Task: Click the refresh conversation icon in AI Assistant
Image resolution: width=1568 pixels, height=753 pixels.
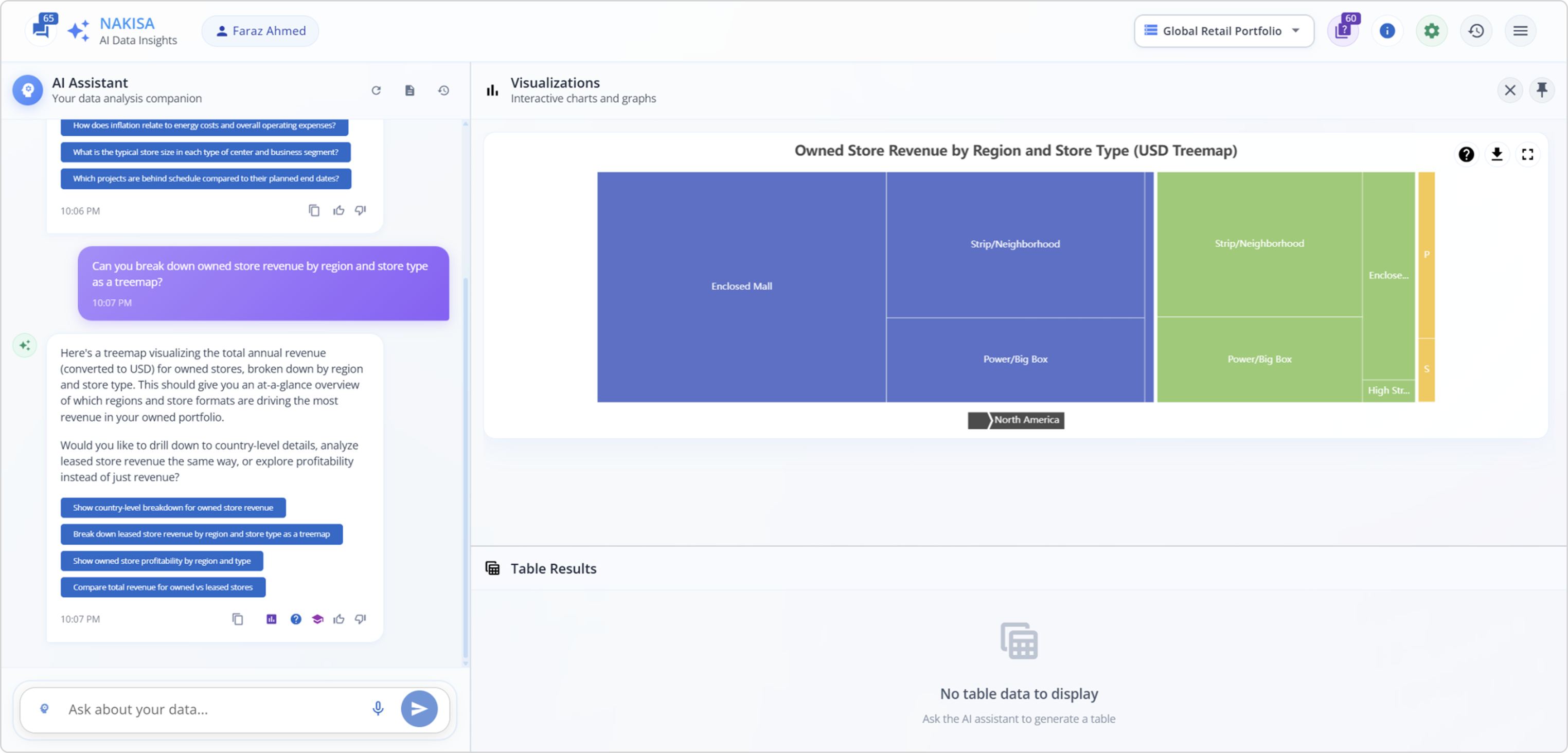Action: pyautogui.click(x=376, y=90)
